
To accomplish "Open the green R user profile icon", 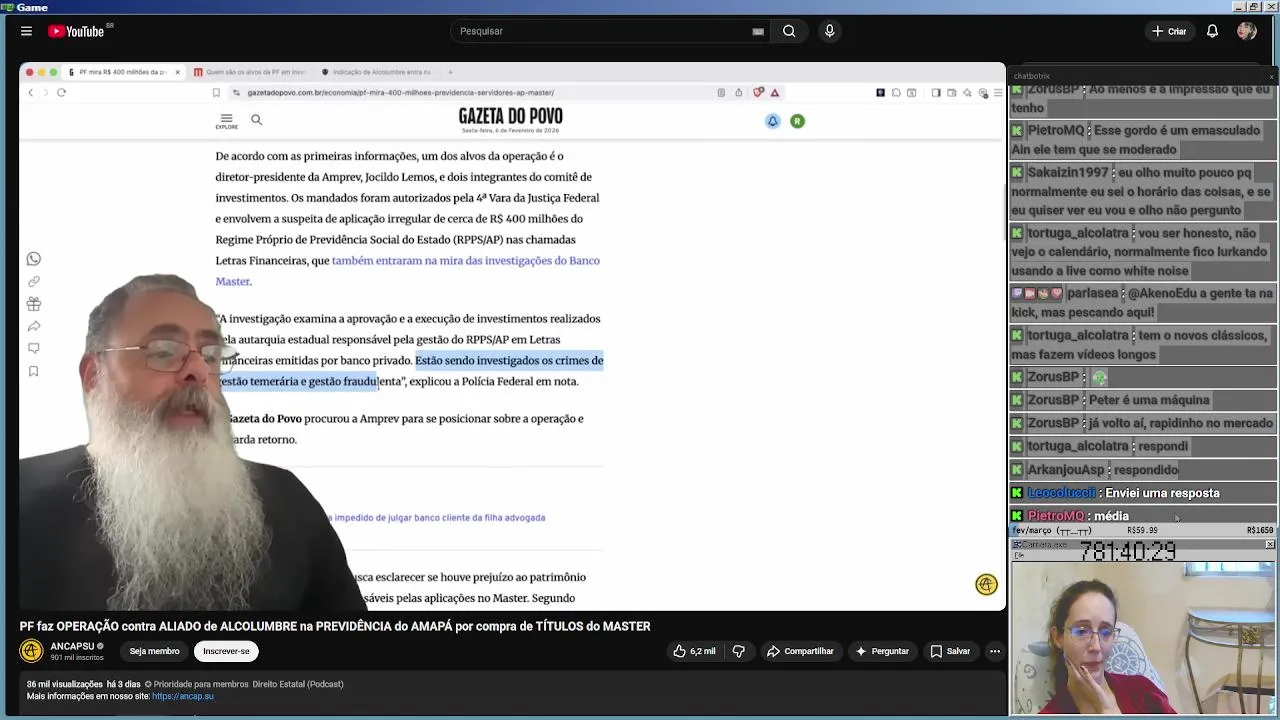I will [x=797, y=121].
